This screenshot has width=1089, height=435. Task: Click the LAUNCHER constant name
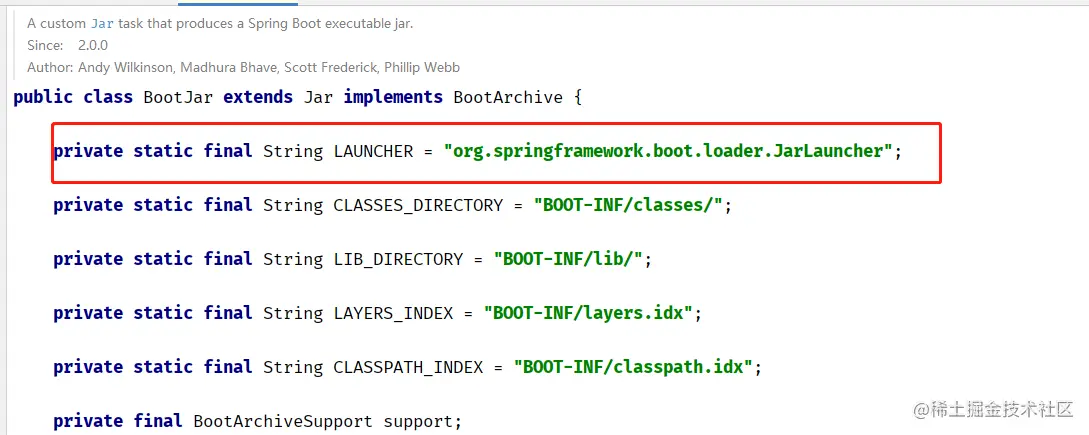[374, 151]
